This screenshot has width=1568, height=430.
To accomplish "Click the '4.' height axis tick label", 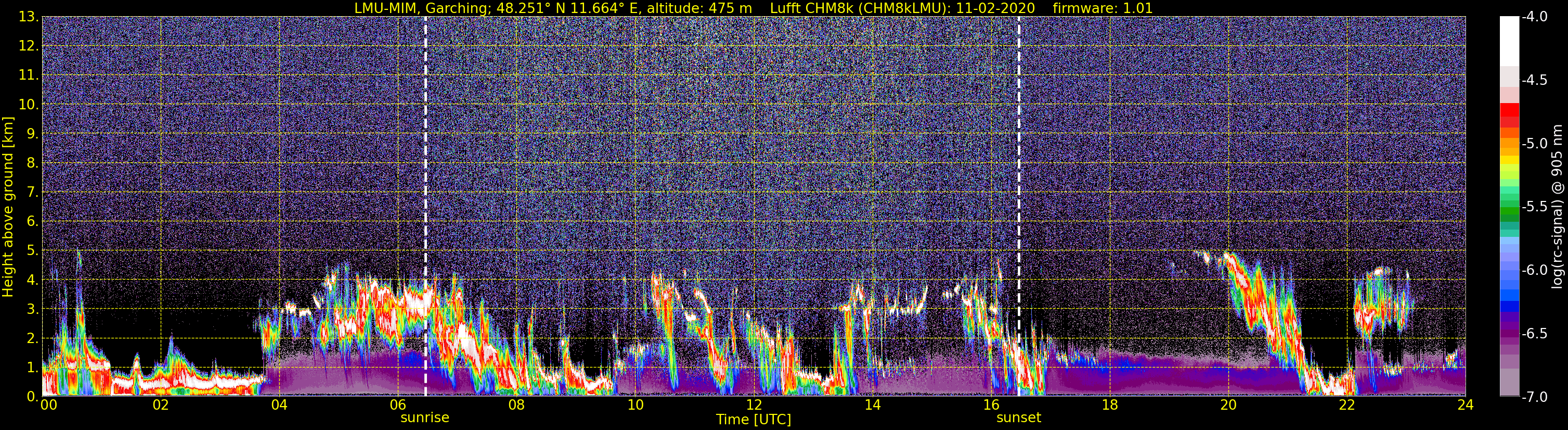I will tap(32, 280).
